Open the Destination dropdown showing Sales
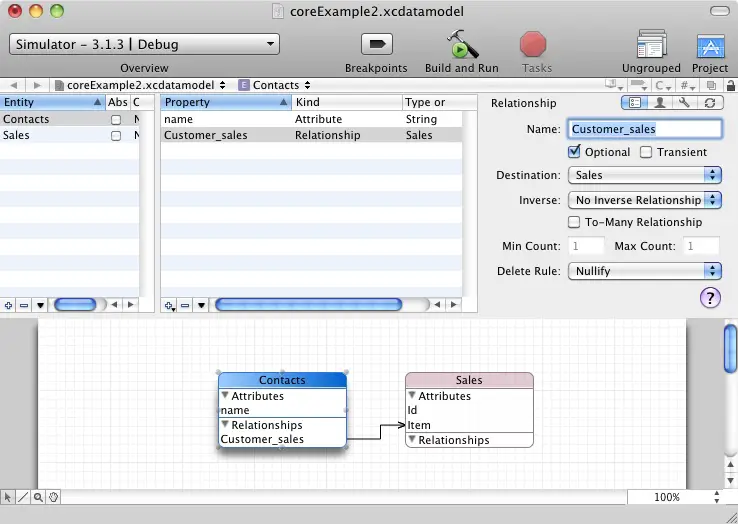Image resolution: width=738 pixels, height=524 pixels. (644, 175)
